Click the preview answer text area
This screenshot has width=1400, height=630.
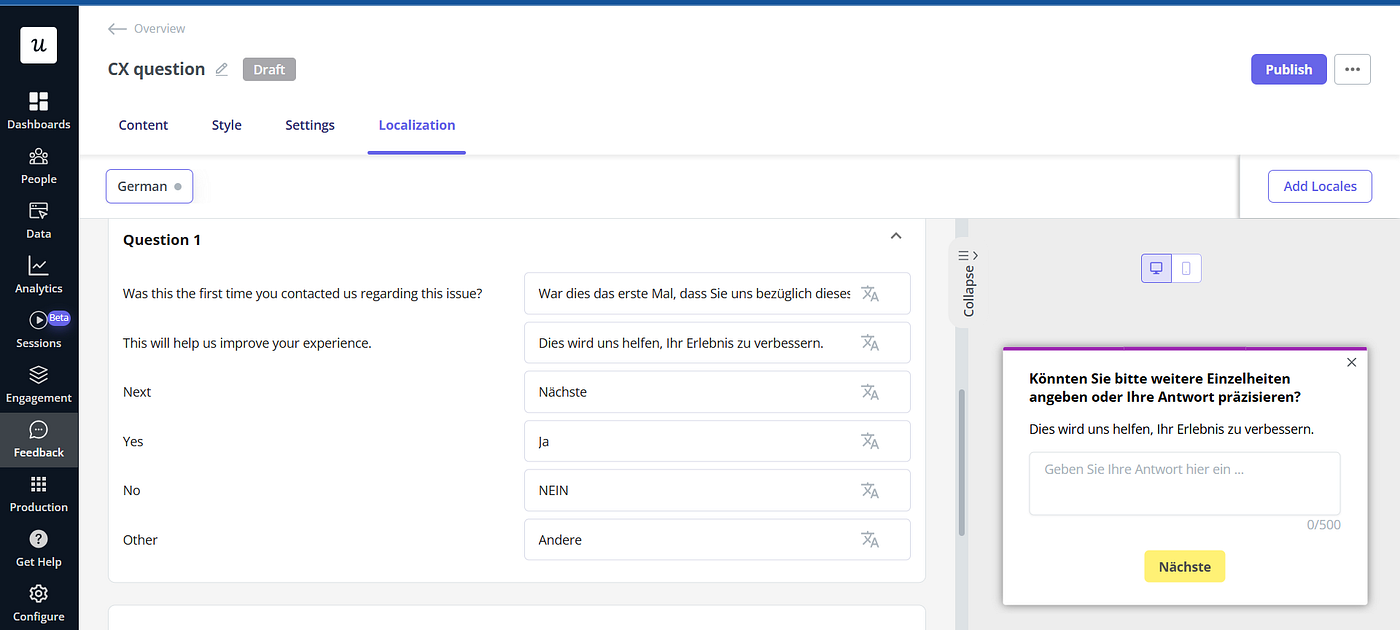(x=1184, y=483)
